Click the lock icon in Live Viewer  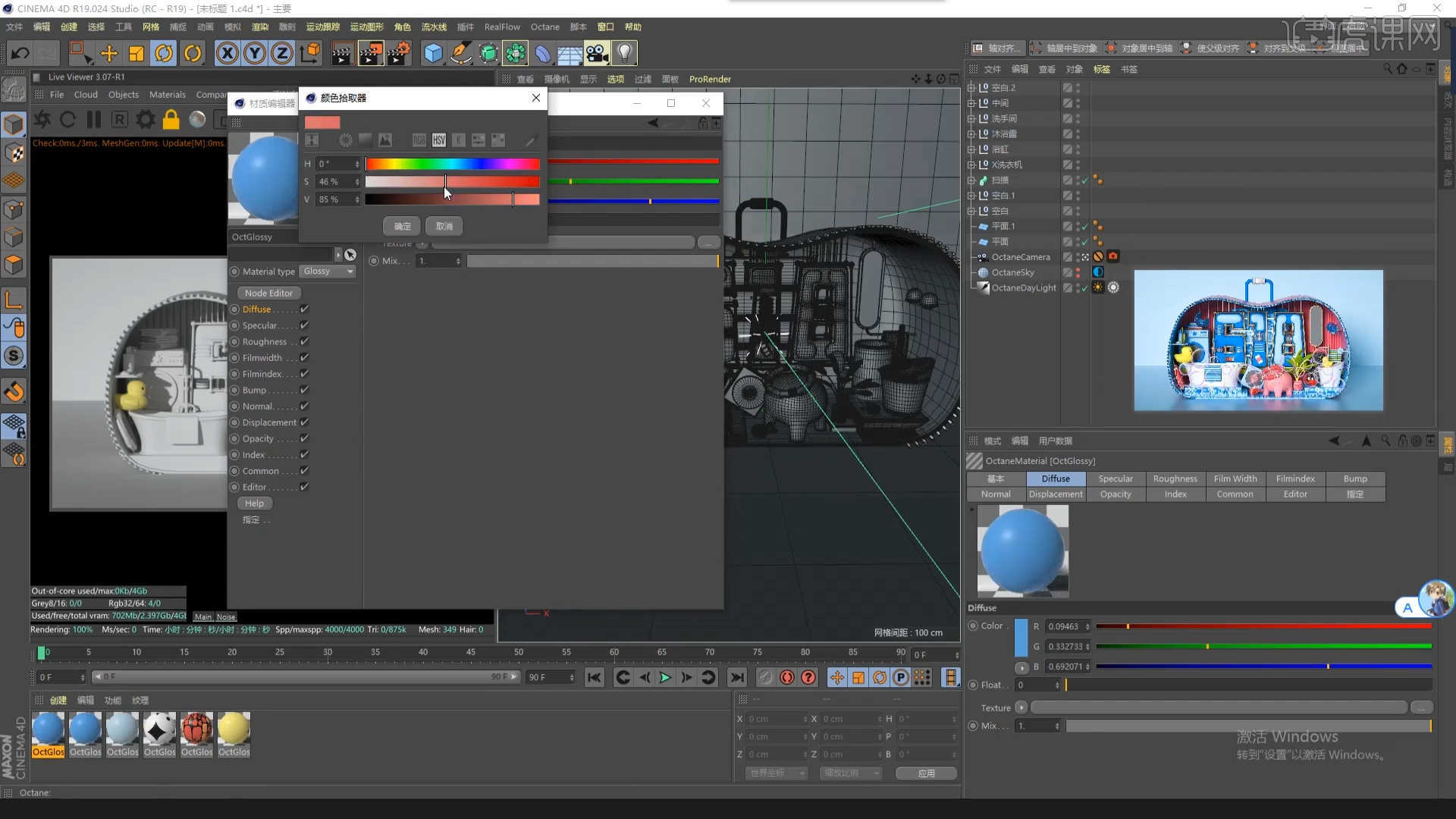(171, 120)
